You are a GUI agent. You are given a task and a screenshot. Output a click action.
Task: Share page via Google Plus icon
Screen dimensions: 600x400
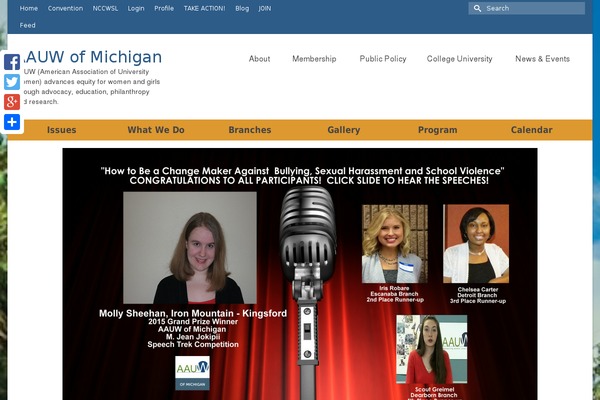12,102
